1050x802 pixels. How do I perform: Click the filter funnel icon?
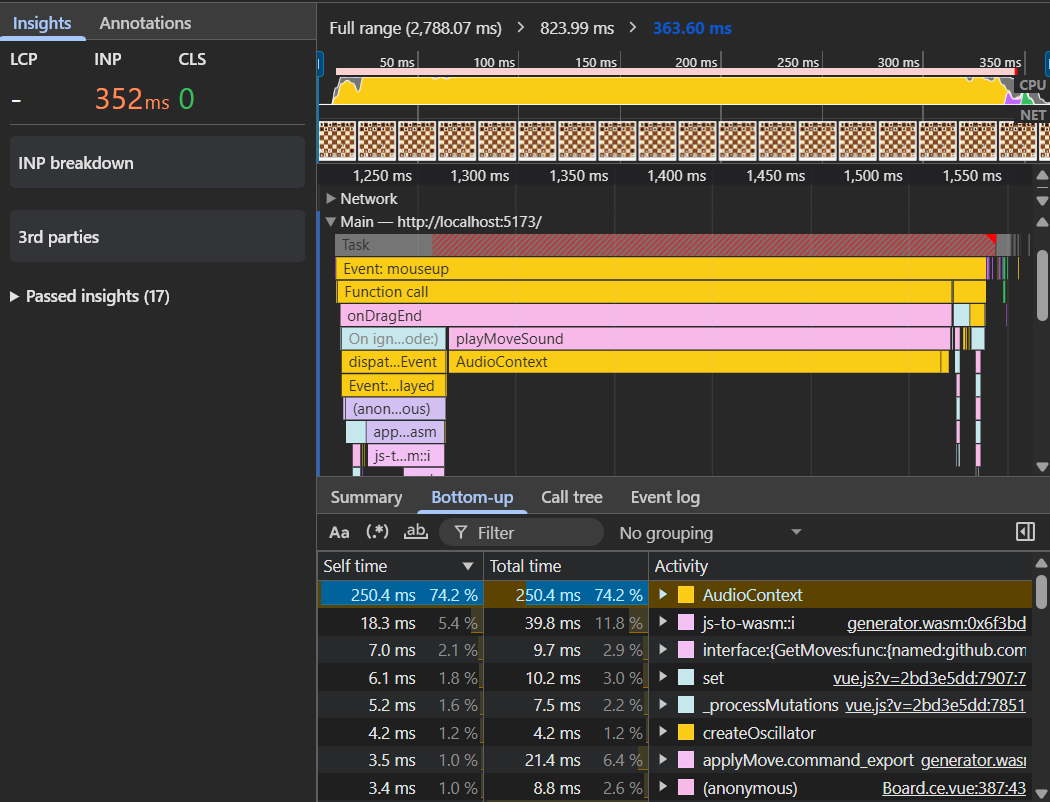pyautogui.click(x=461, y=533)
